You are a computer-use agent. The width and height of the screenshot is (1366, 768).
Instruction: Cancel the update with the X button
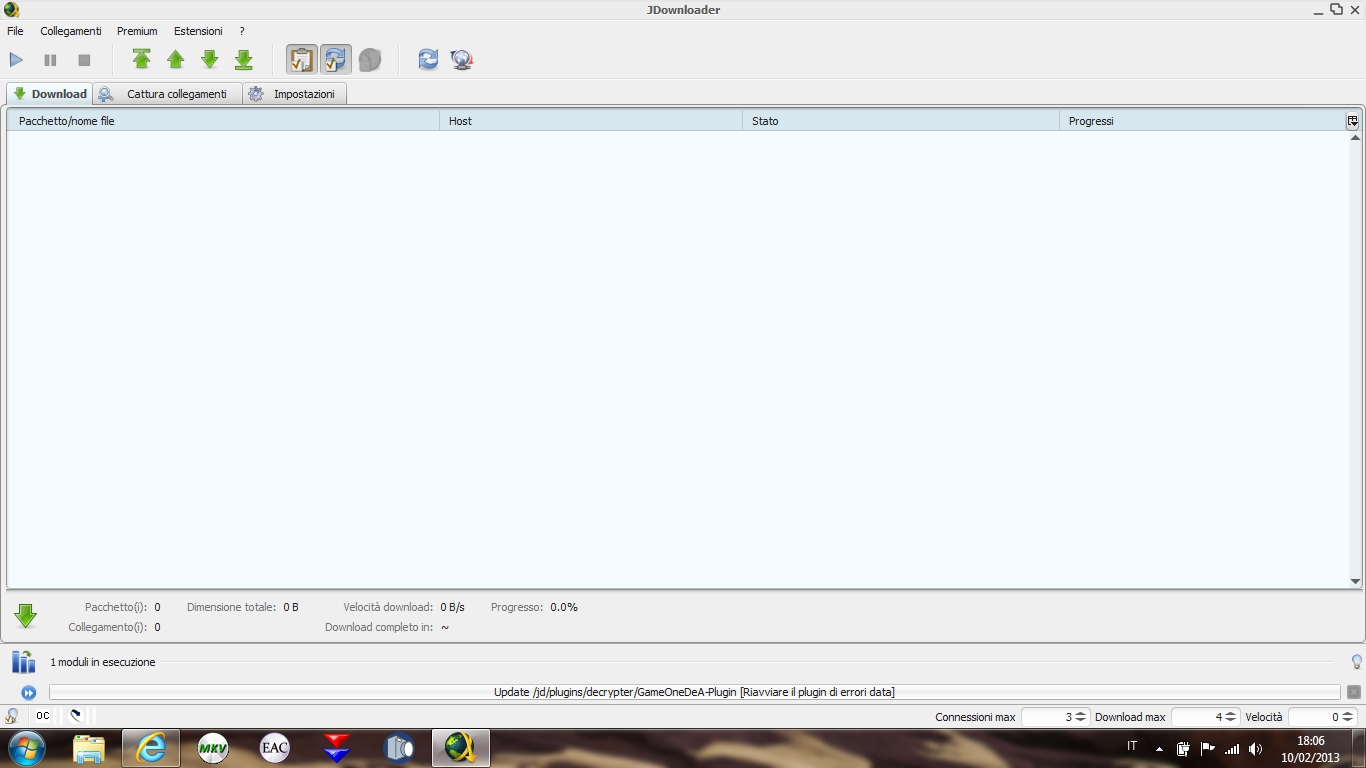(1354, 692)
